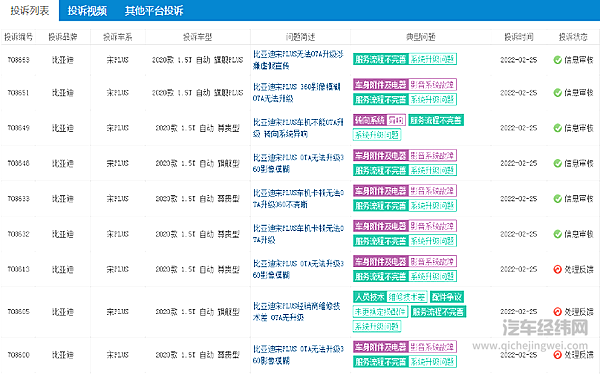The width and height of the screenshot is (600, 374).
Task: Click 服务流程不完善 tag in row 708632
Action: click(381, 241)
